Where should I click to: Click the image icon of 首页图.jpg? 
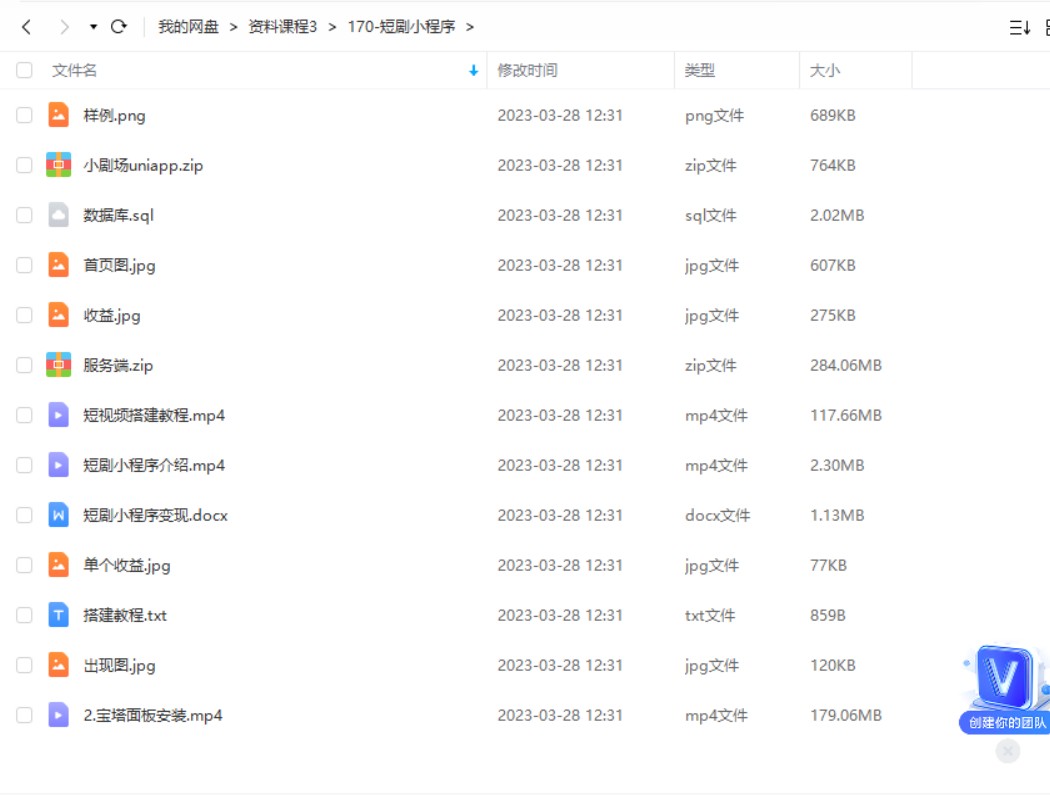59,265
